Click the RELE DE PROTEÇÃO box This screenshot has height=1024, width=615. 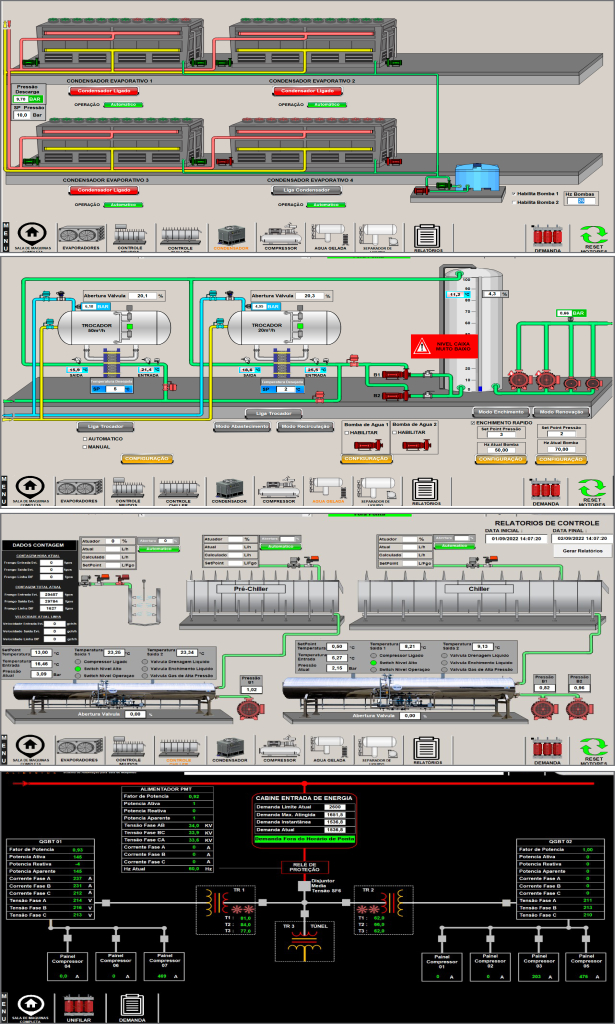point(304,867)
